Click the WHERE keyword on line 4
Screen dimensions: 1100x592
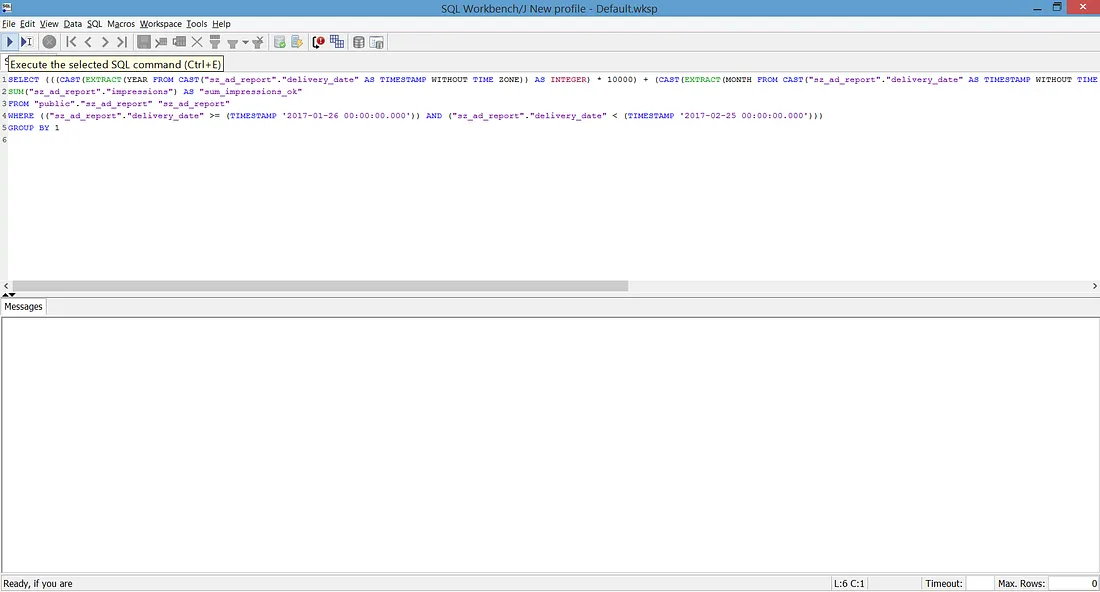click(x=21, y=116)
